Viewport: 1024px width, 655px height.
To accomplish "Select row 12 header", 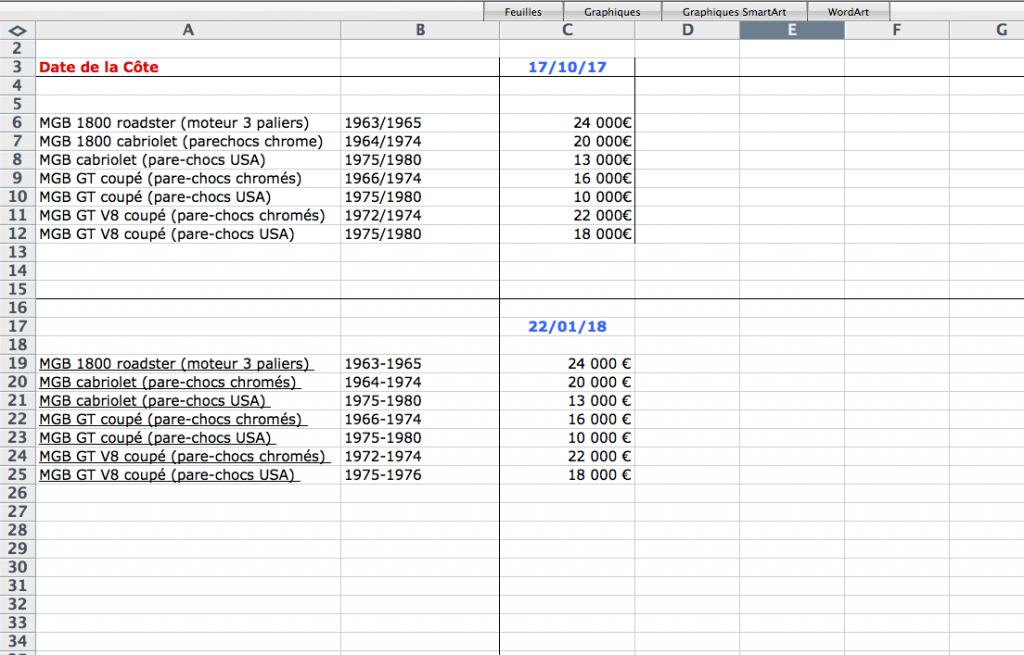I will click(x=18, y=234).
